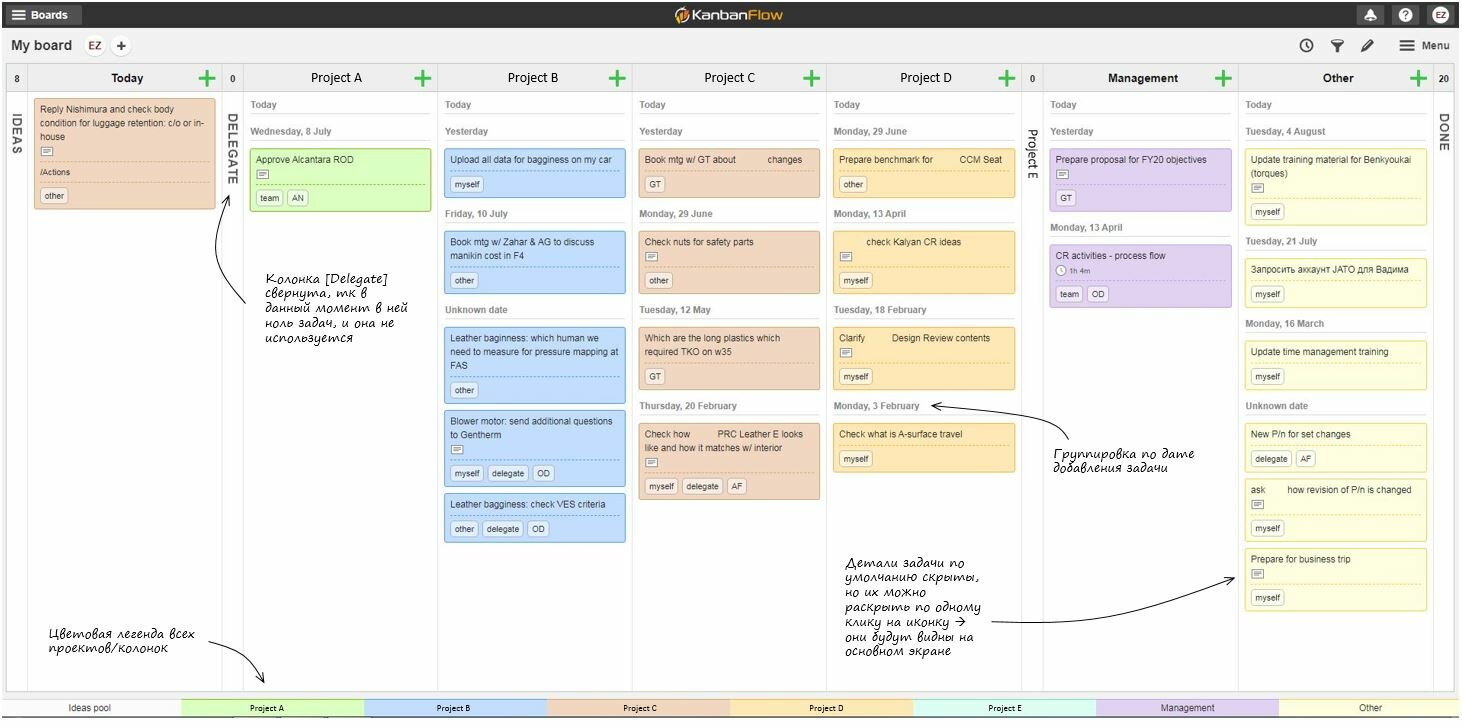Click the filter funnel icon
The width and height of the screenshot is (1462, 726).
pos(1336,46)
